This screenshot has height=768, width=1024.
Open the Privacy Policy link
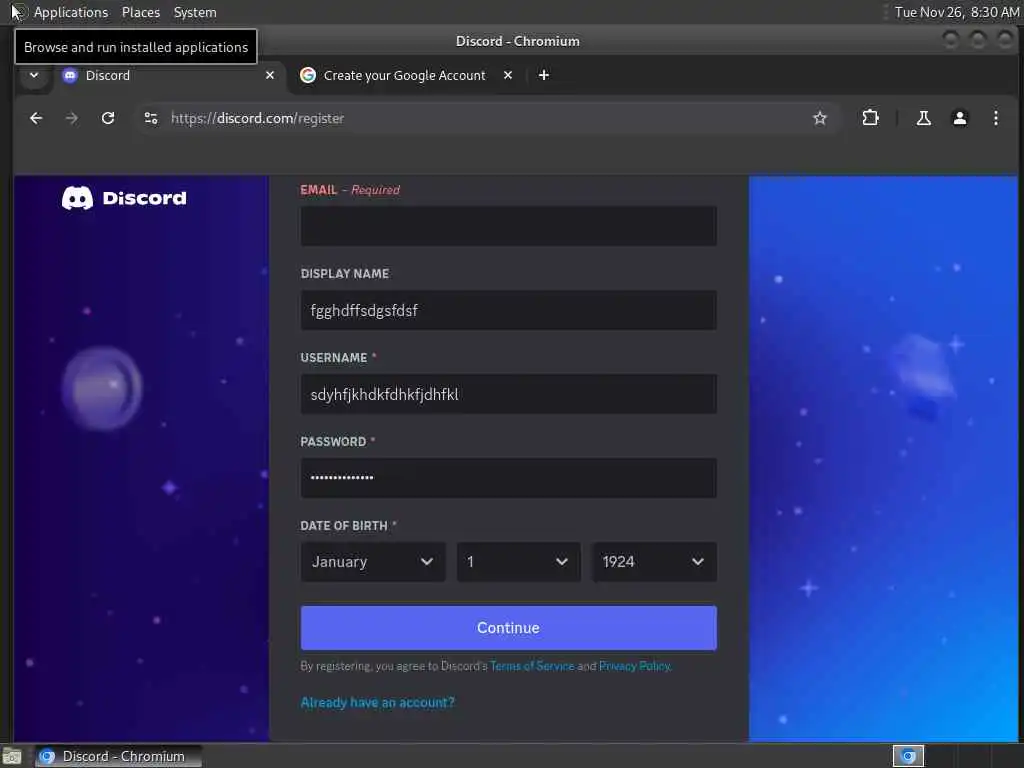point(635,666)
